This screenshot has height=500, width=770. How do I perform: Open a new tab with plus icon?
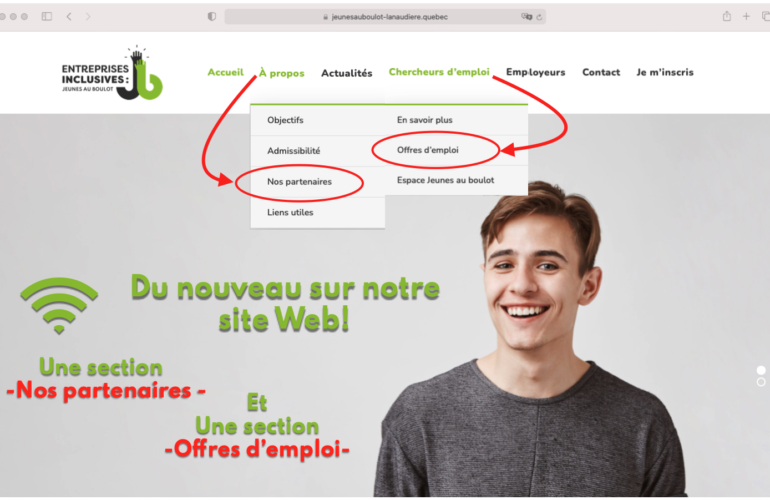[746, 16]
